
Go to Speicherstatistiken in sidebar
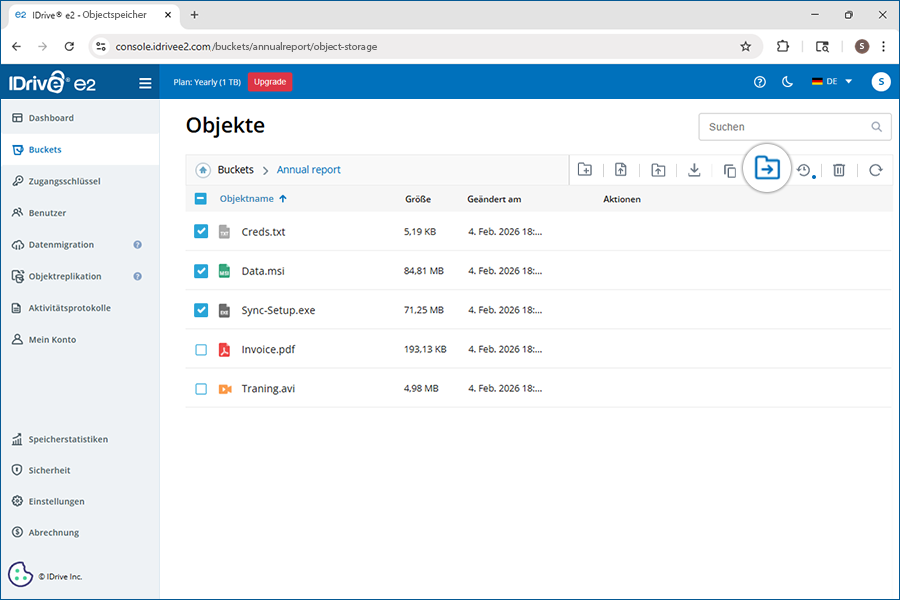pyautogui.click(x=68, y=439)
